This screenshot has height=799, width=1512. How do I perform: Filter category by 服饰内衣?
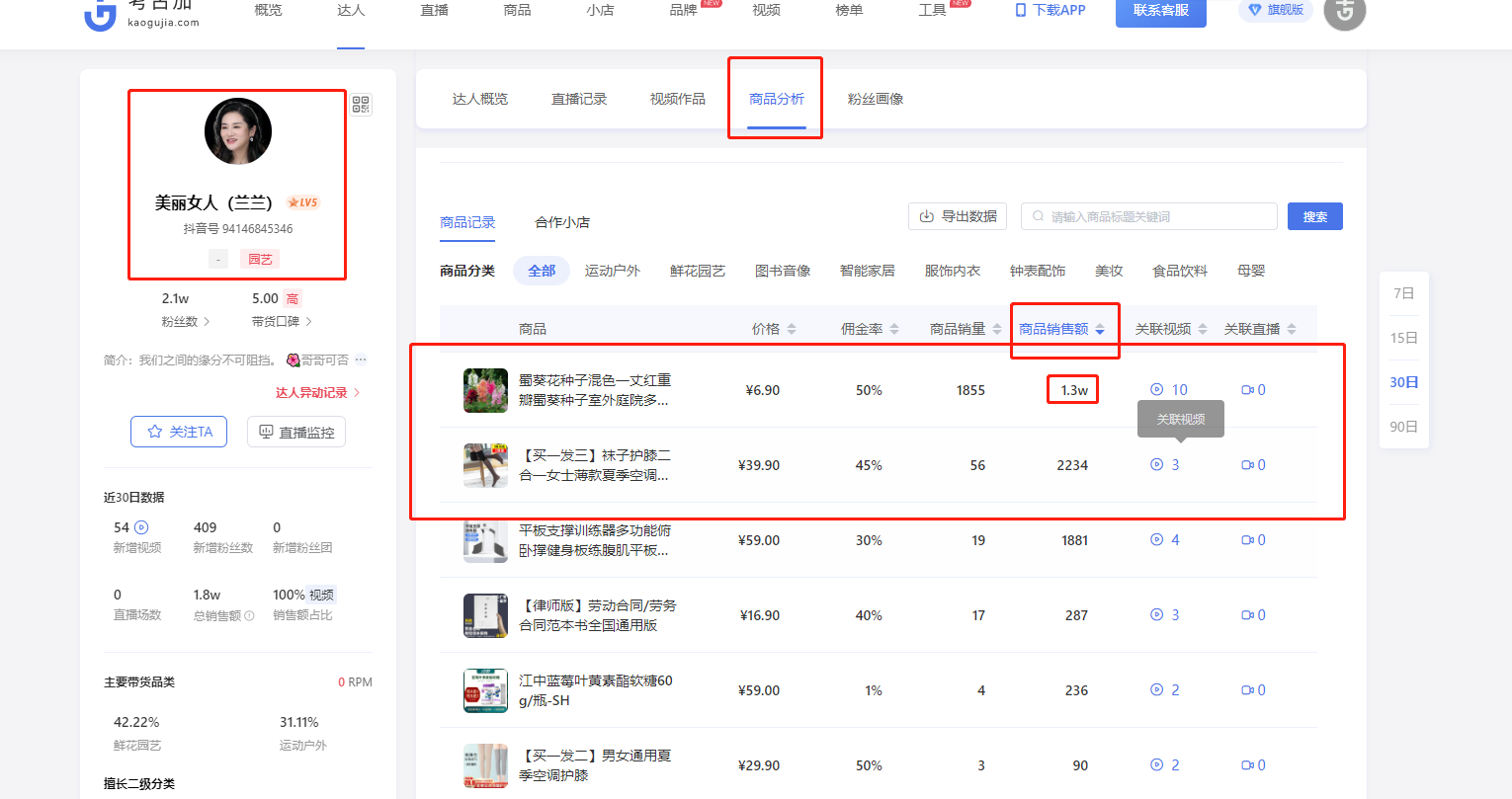tap(953, 271)
